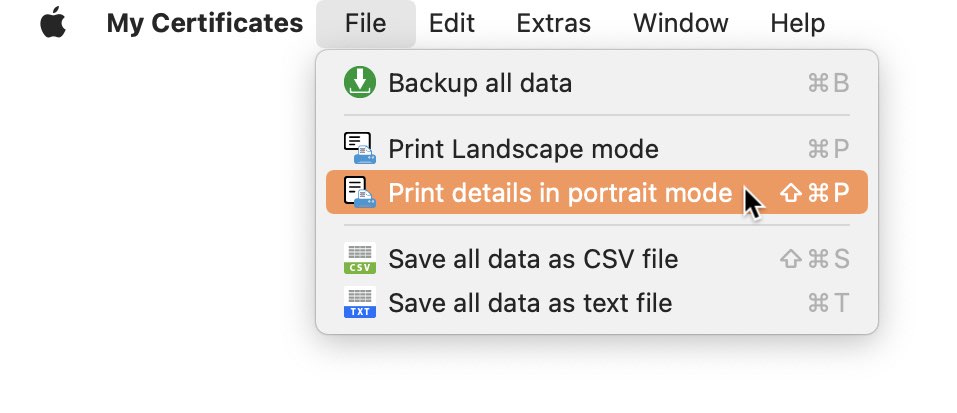Choose Save all data as text file
The width and height of the screenshot is (957, 413).
pyautogui.click(x=597, y=302)
